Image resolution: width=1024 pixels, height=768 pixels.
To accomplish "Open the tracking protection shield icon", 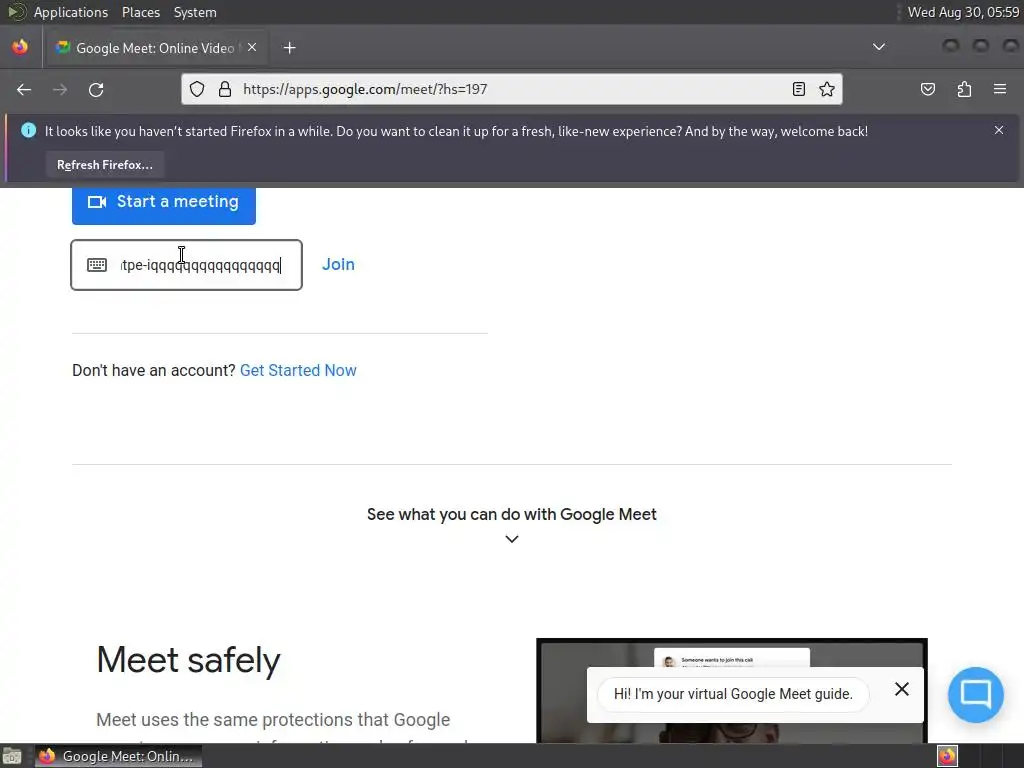I will [x=197, y=89].
